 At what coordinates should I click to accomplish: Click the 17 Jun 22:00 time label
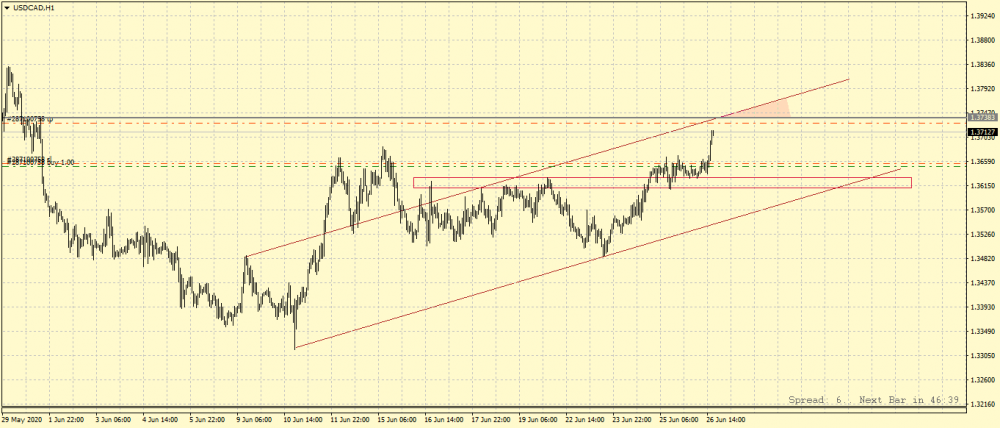[x=492, y=420]
